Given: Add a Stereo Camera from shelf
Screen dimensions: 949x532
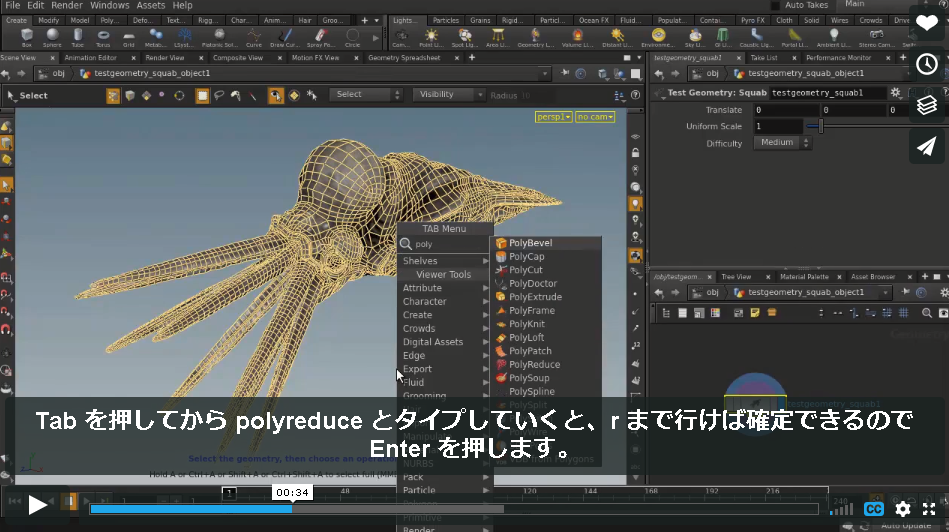Looking at the screenshot, I should coord(876,38).
